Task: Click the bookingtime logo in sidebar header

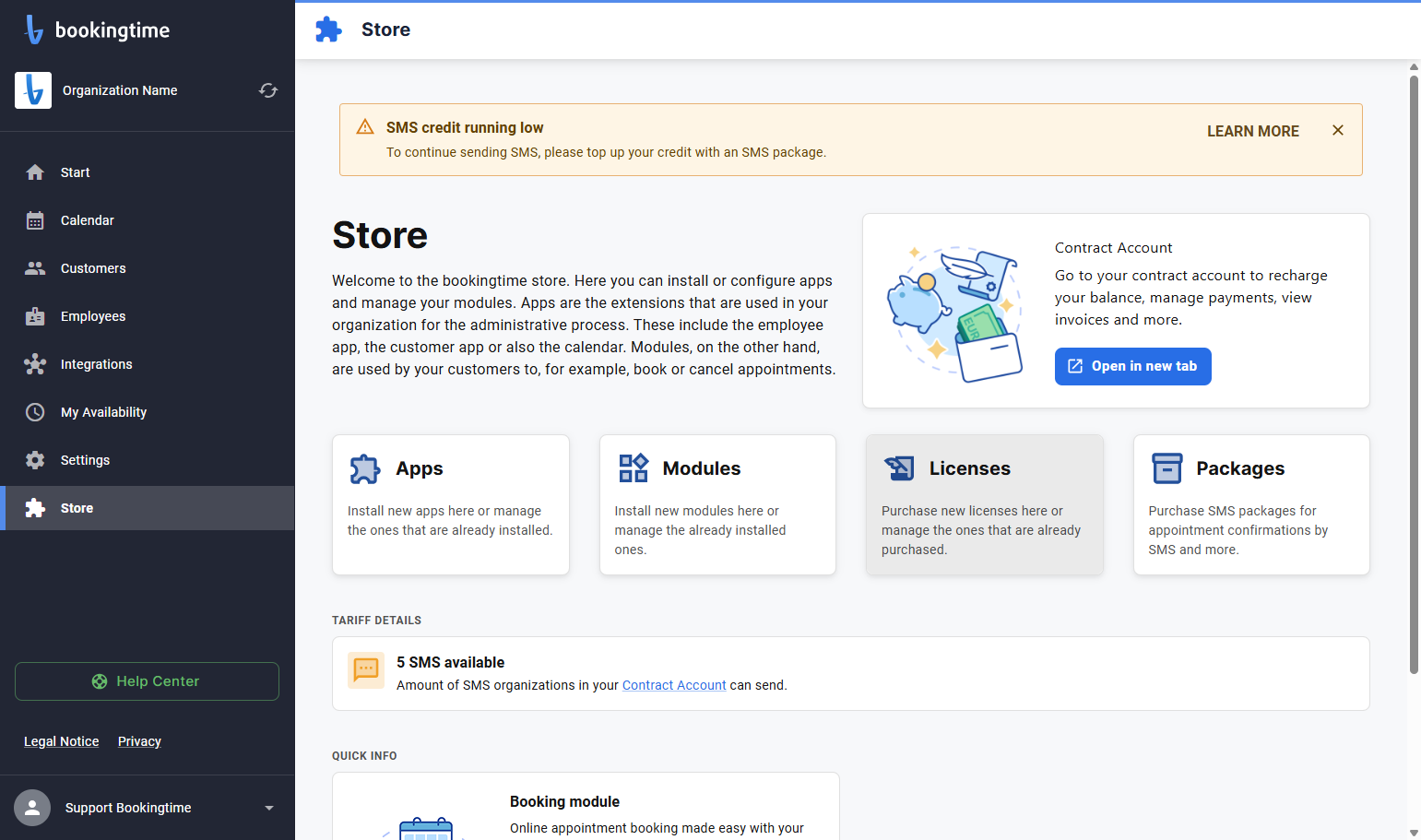Action: pyautogui.click(x=97, y=30)
